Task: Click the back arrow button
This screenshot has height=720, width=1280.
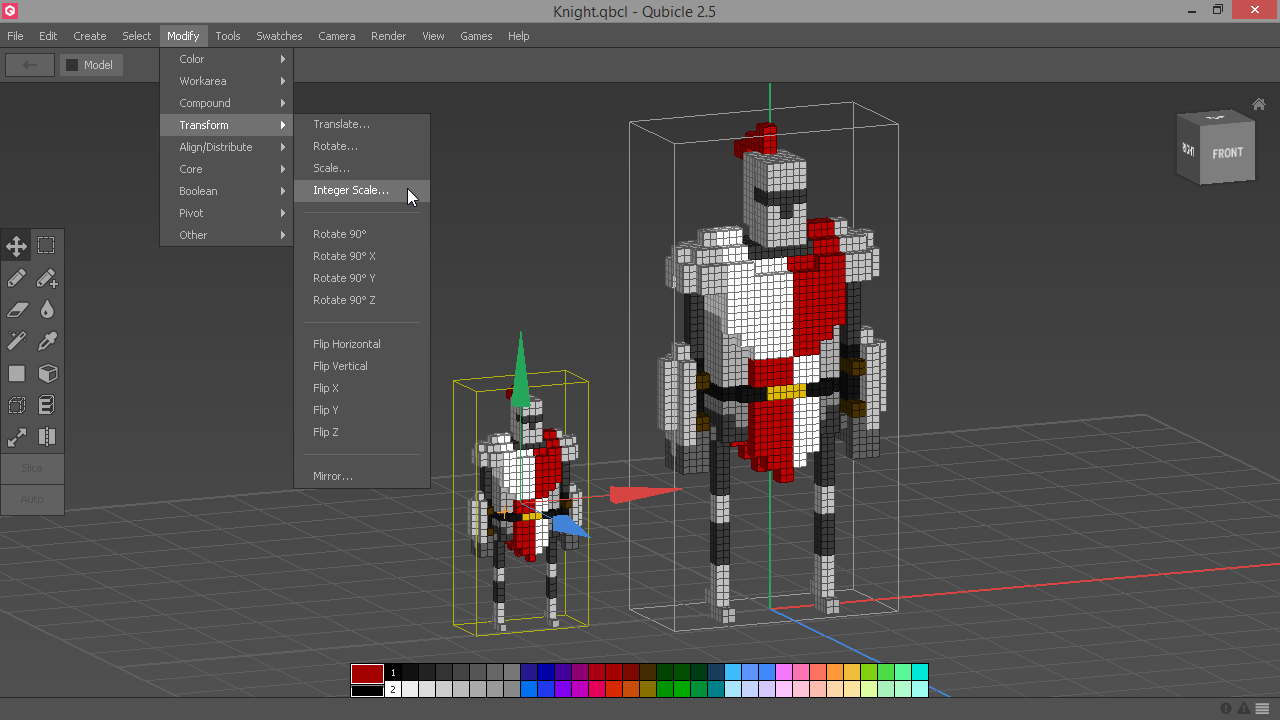Action: (30, 65)
